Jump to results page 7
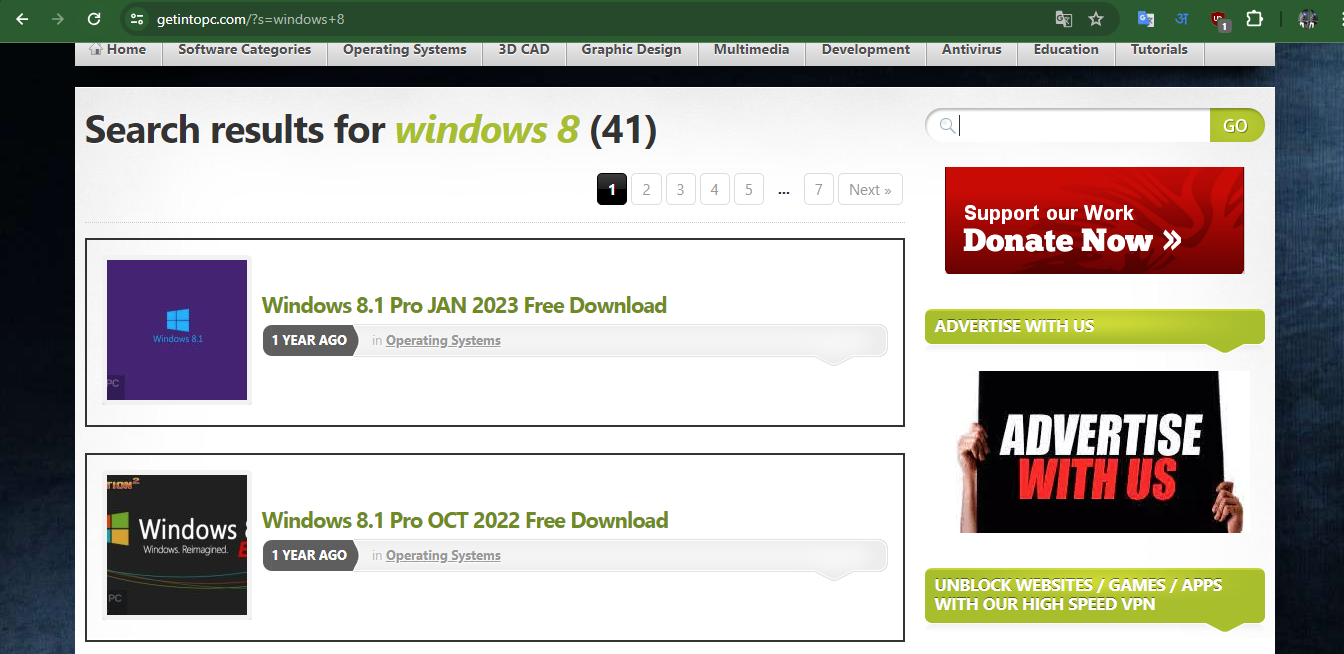Screen dimensions: 1344x654 (818, 189)
